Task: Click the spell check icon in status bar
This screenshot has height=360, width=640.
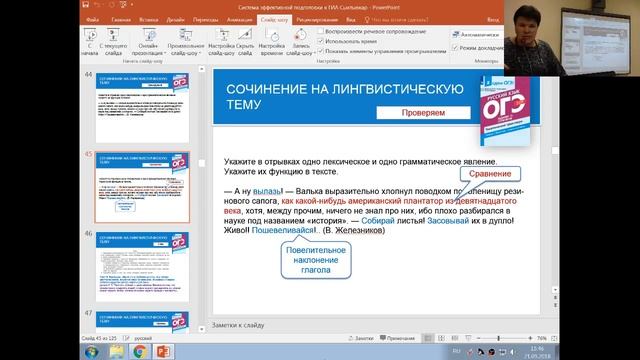Action: coord(126,338)
